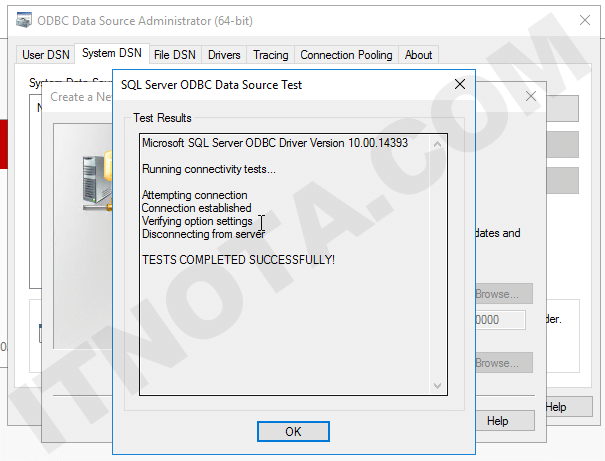Click the text field containing 0000
Image resolution: width=605 pixels, height=461 pixels.
(497, 320)
